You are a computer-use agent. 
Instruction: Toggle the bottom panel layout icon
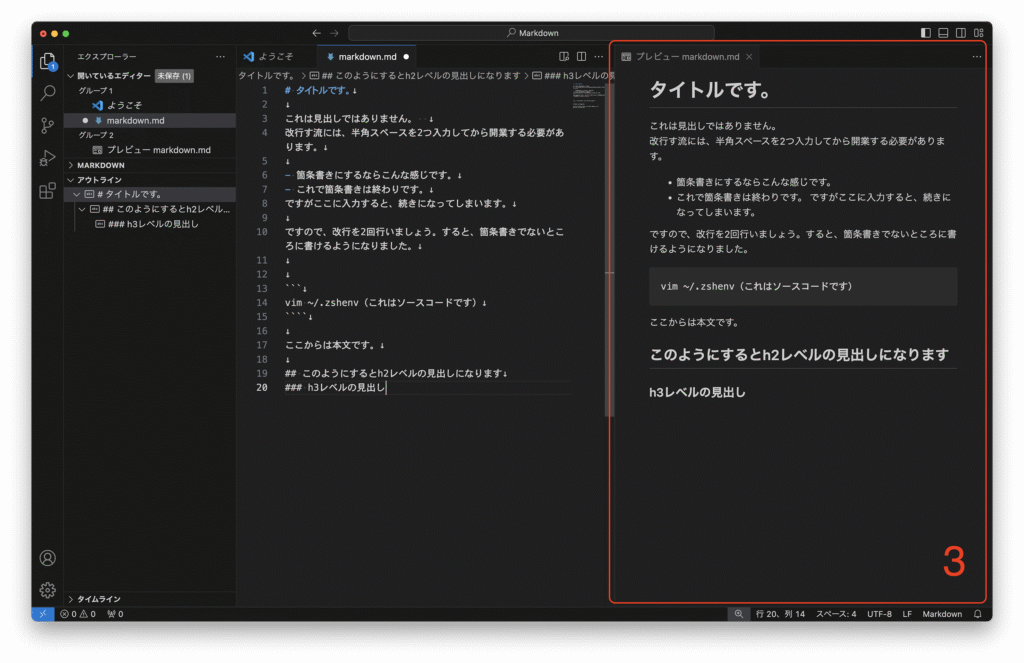(943, 33)
